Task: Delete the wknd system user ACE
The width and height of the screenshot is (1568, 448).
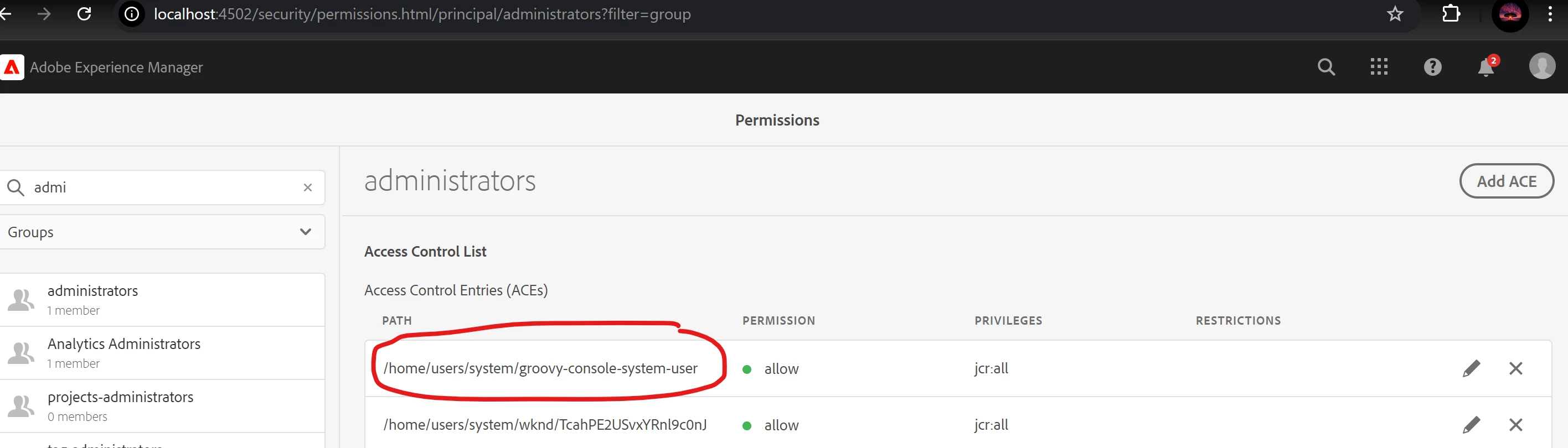Action: [1515, 425]
